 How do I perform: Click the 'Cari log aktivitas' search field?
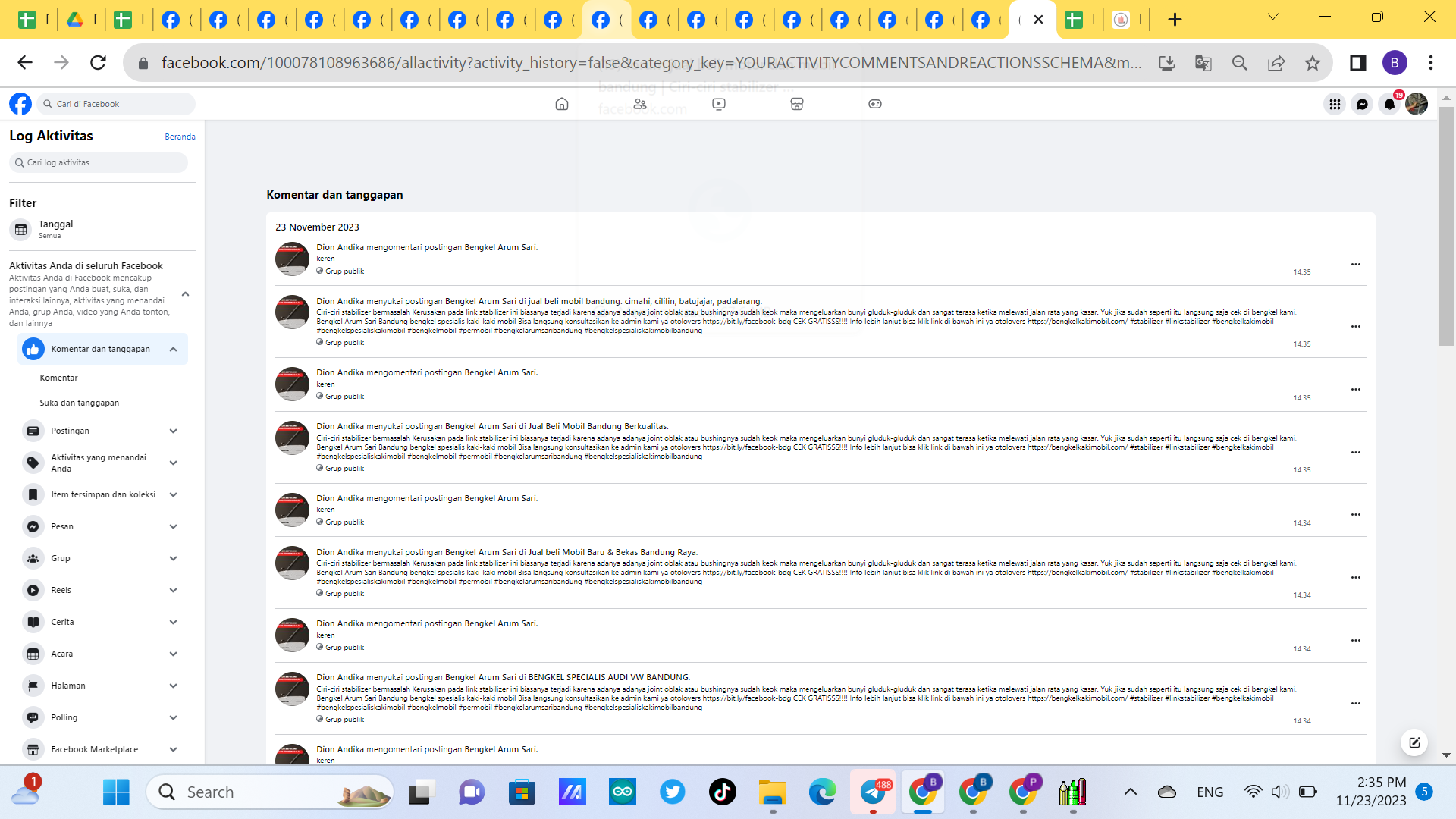(x=99, y=162)
